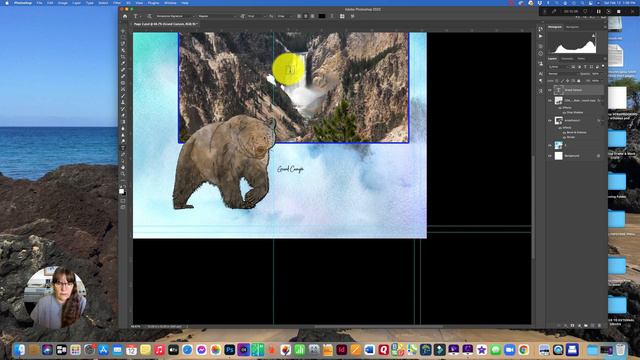Switch to the Paths tab
640x360 pixels.
click(x=581, y=59)
